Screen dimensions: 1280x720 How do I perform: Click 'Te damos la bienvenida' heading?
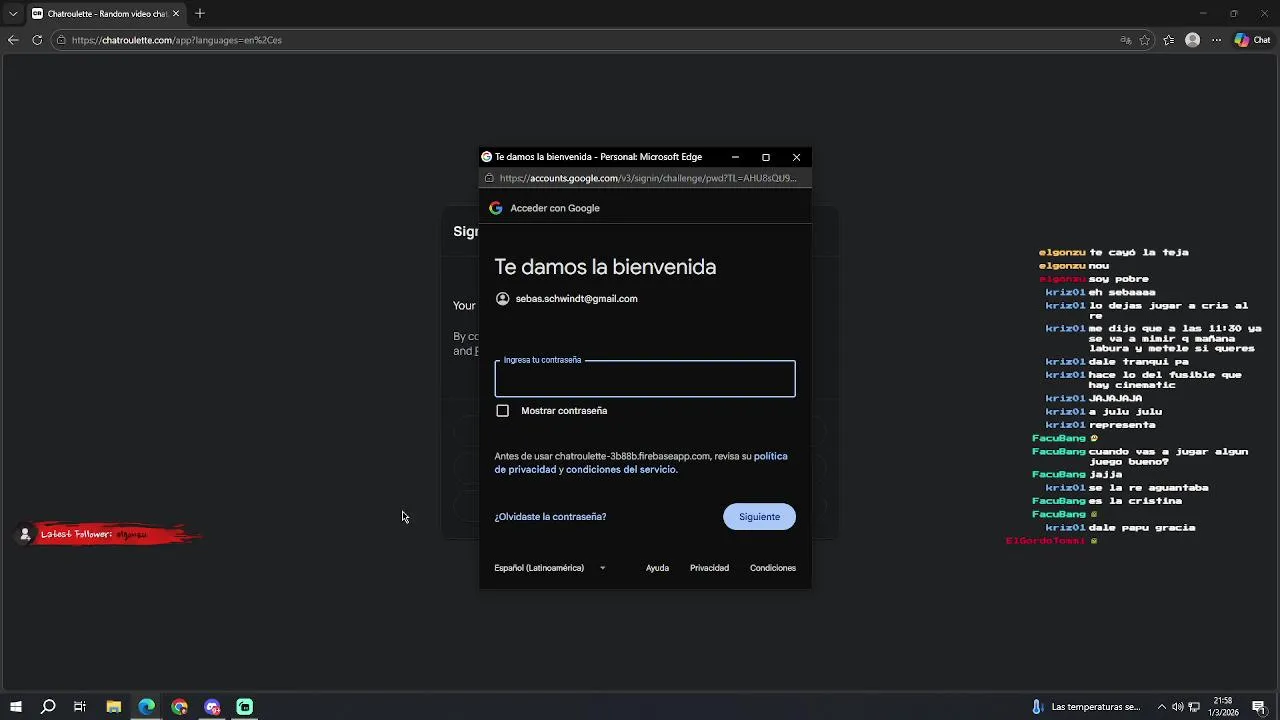pos(605,267)
